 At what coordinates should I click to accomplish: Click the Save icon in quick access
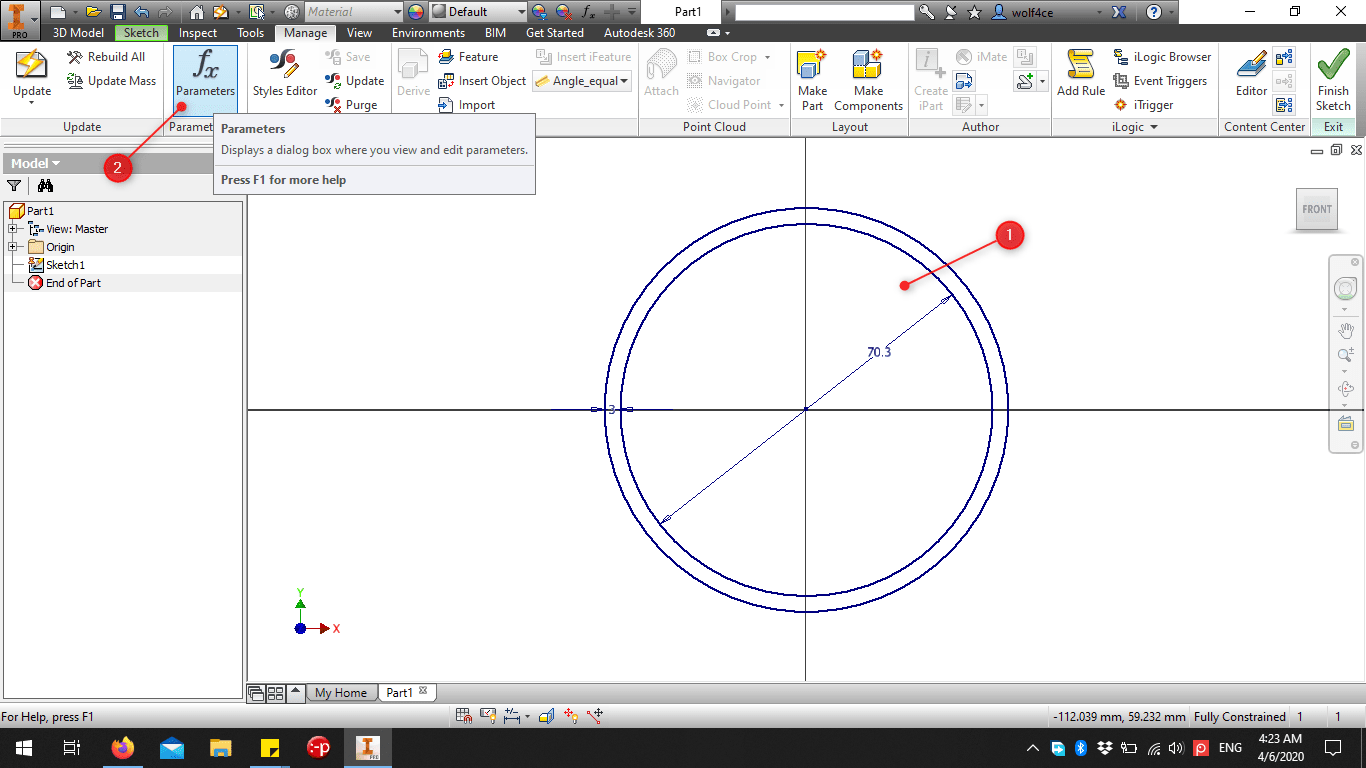117,12
